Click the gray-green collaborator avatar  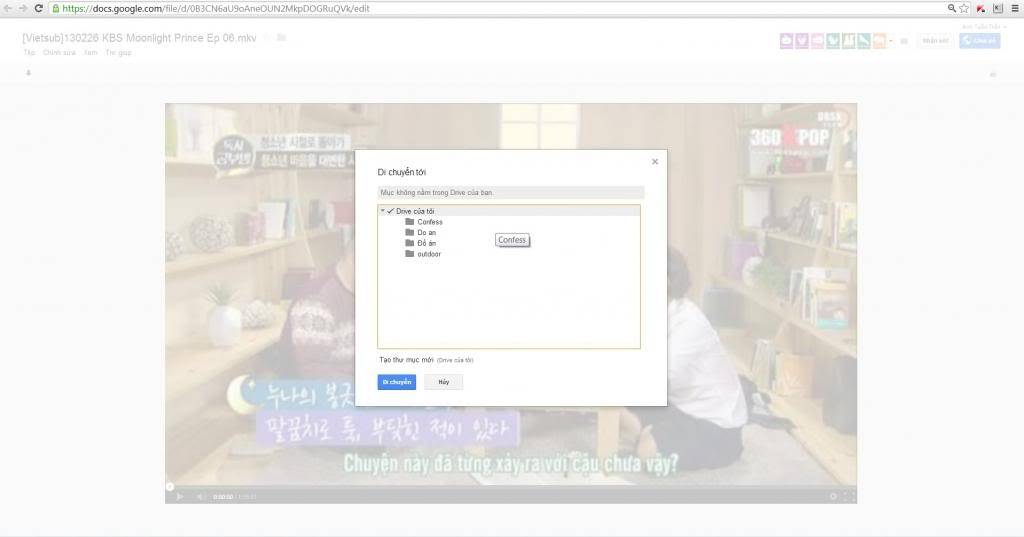(x=848, y=41)
